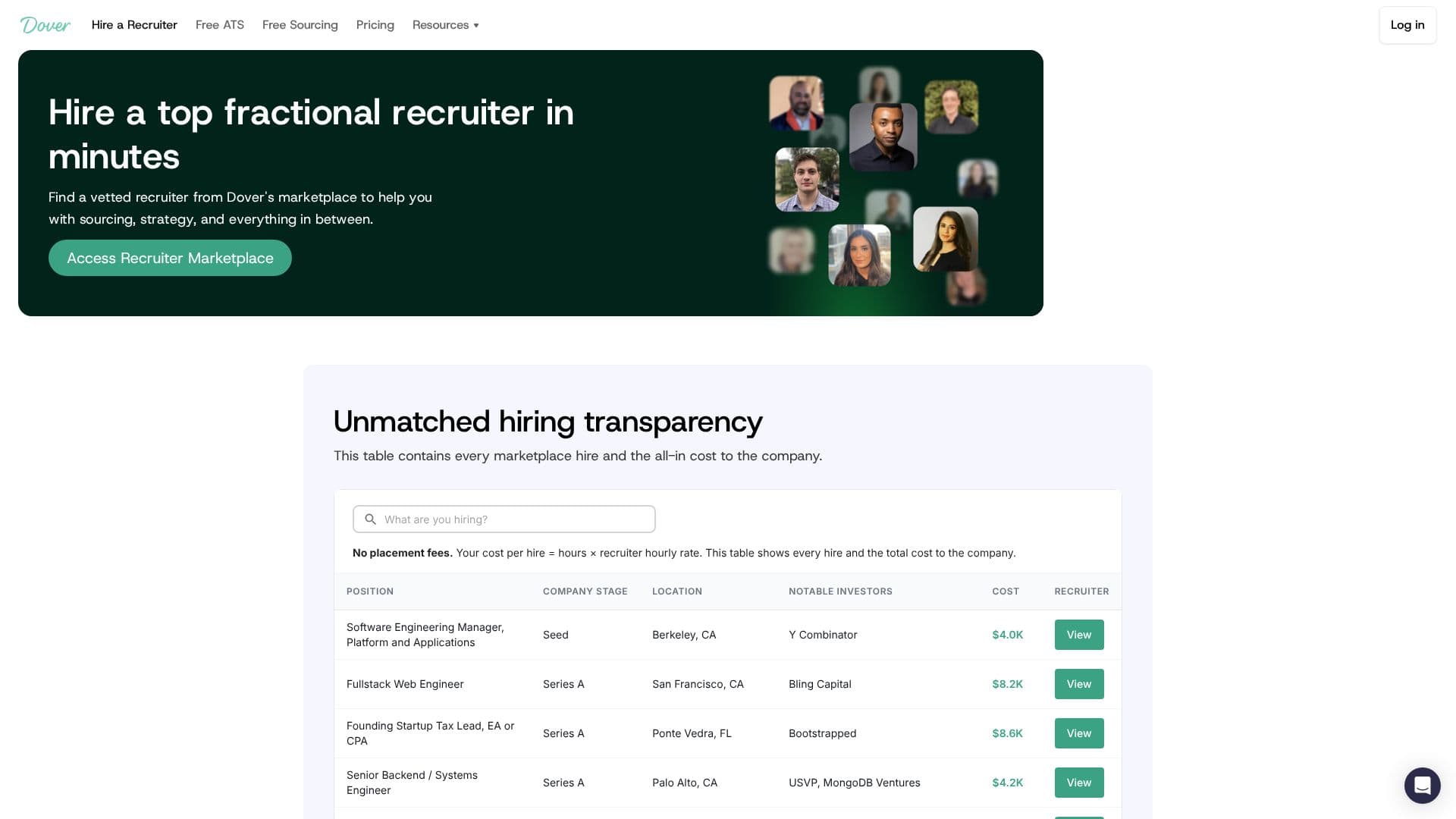View recruiter for Founding Startup Tax Lead

tap(1079, 733)
